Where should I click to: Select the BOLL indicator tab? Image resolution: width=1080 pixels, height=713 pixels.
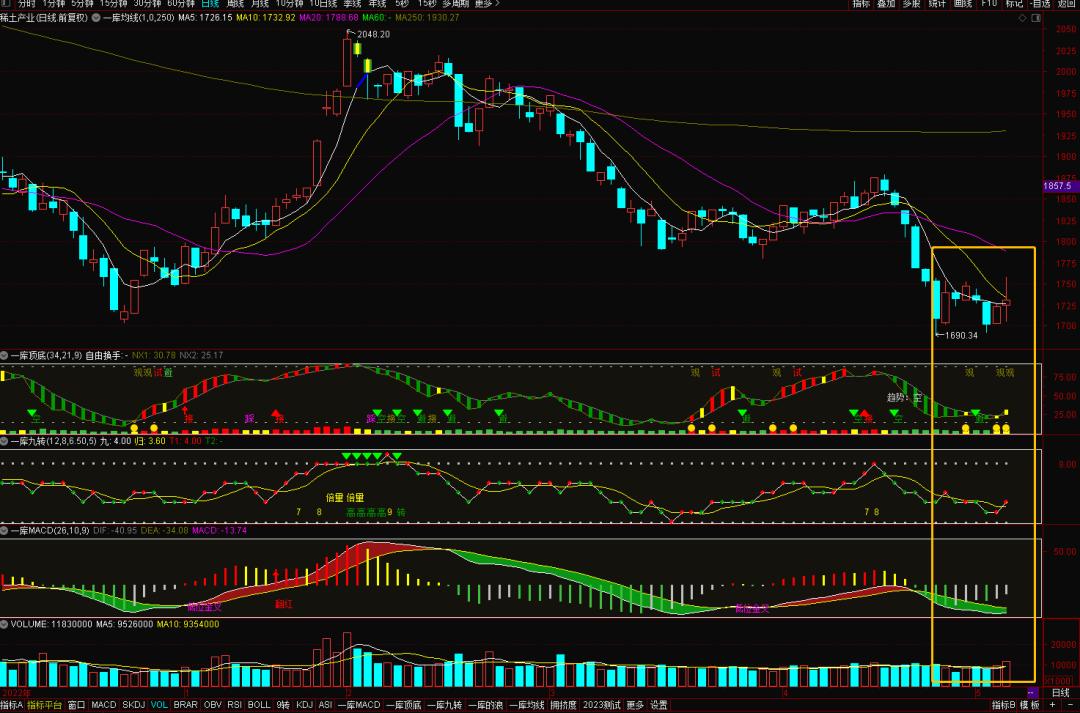coord(259,705)
